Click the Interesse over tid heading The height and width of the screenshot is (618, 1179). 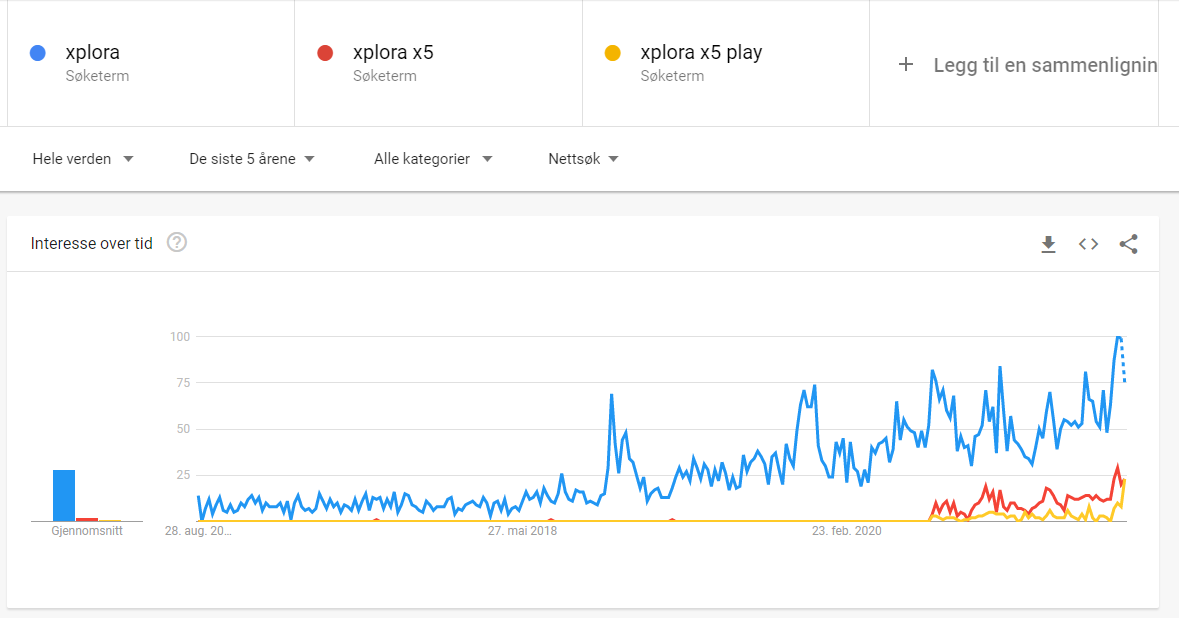(x=92, y=244)
